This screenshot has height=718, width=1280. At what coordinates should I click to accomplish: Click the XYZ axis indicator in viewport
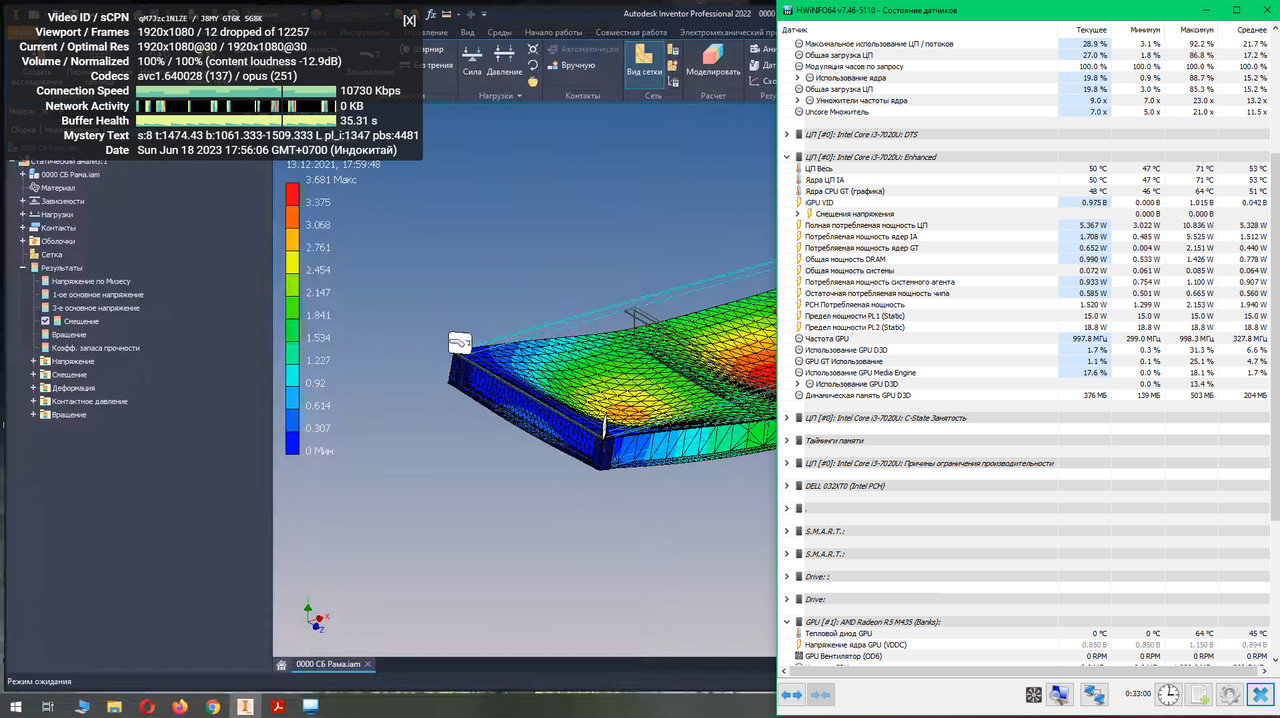point(315,617)
